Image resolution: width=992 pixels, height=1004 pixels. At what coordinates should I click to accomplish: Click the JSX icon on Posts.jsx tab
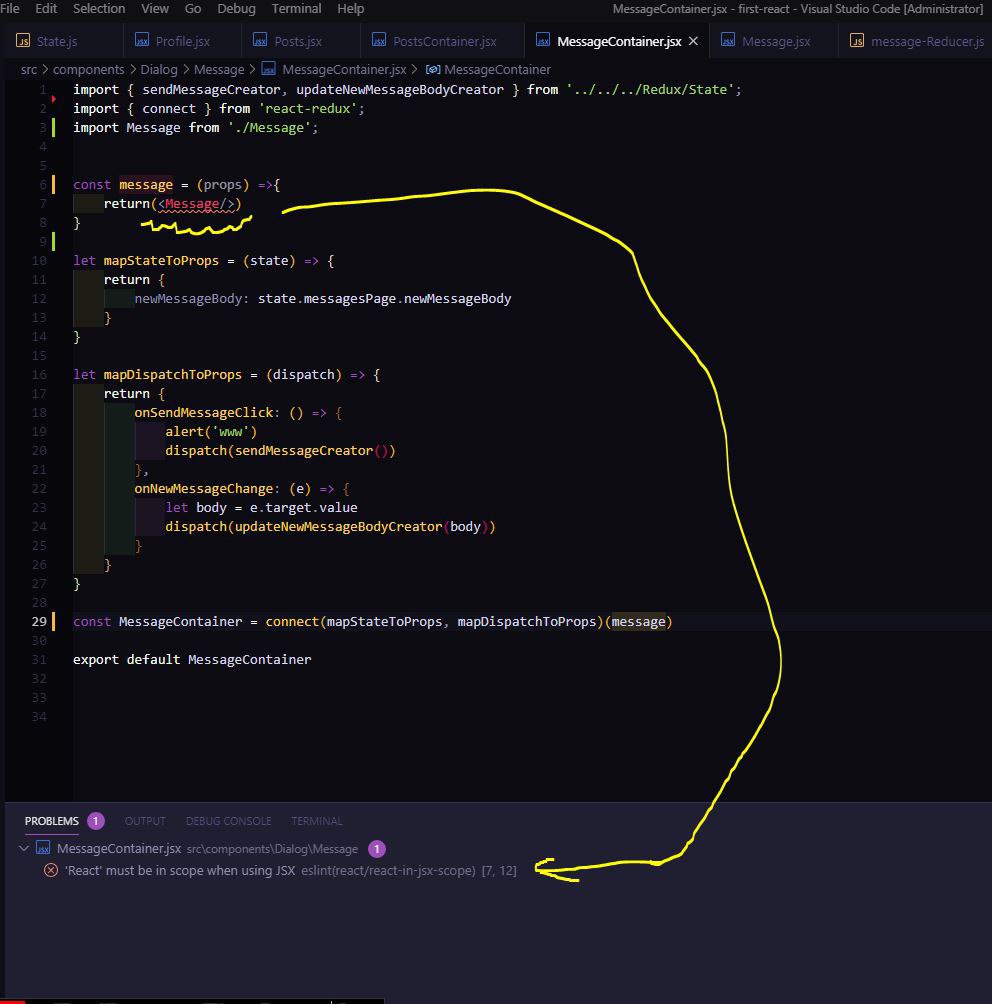(x=259, y=40)
